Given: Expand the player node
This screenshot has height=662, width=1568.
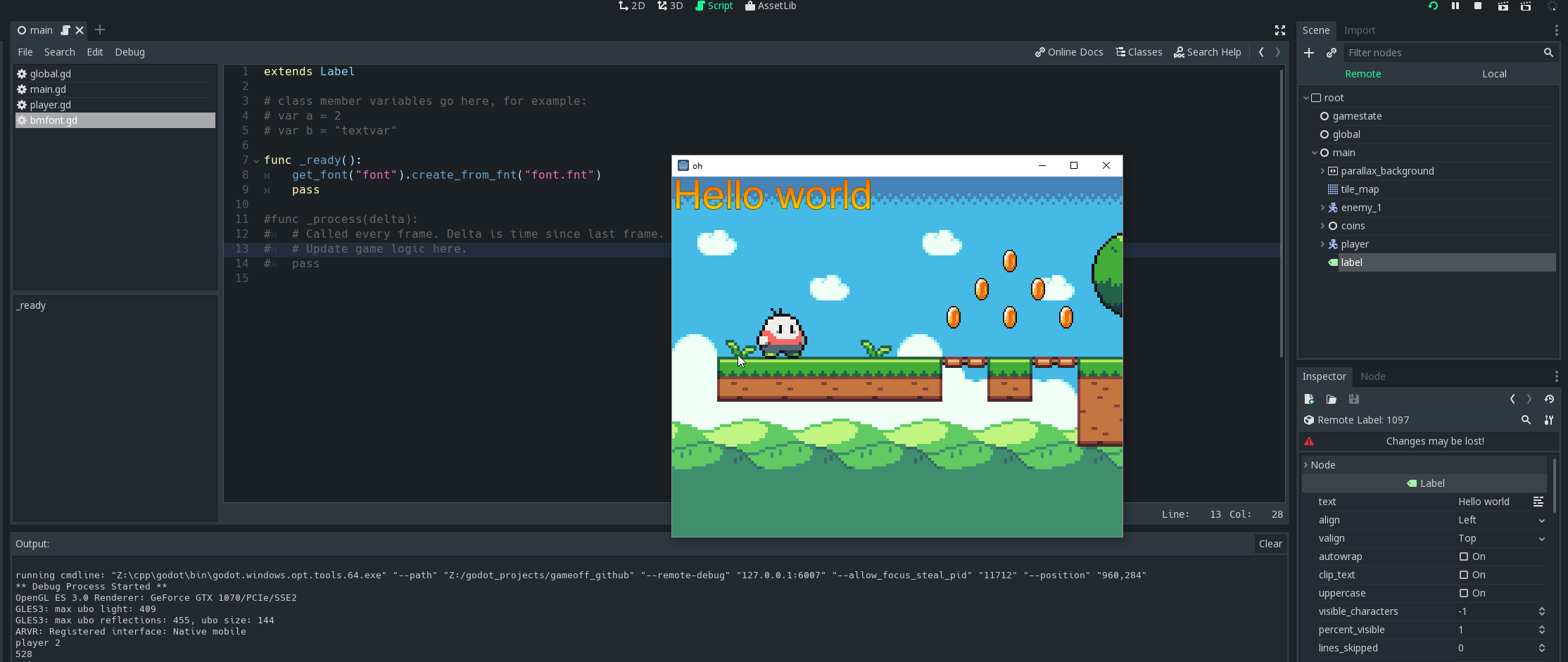Looking at the screenshot, I should click(x=1322, y=244).
